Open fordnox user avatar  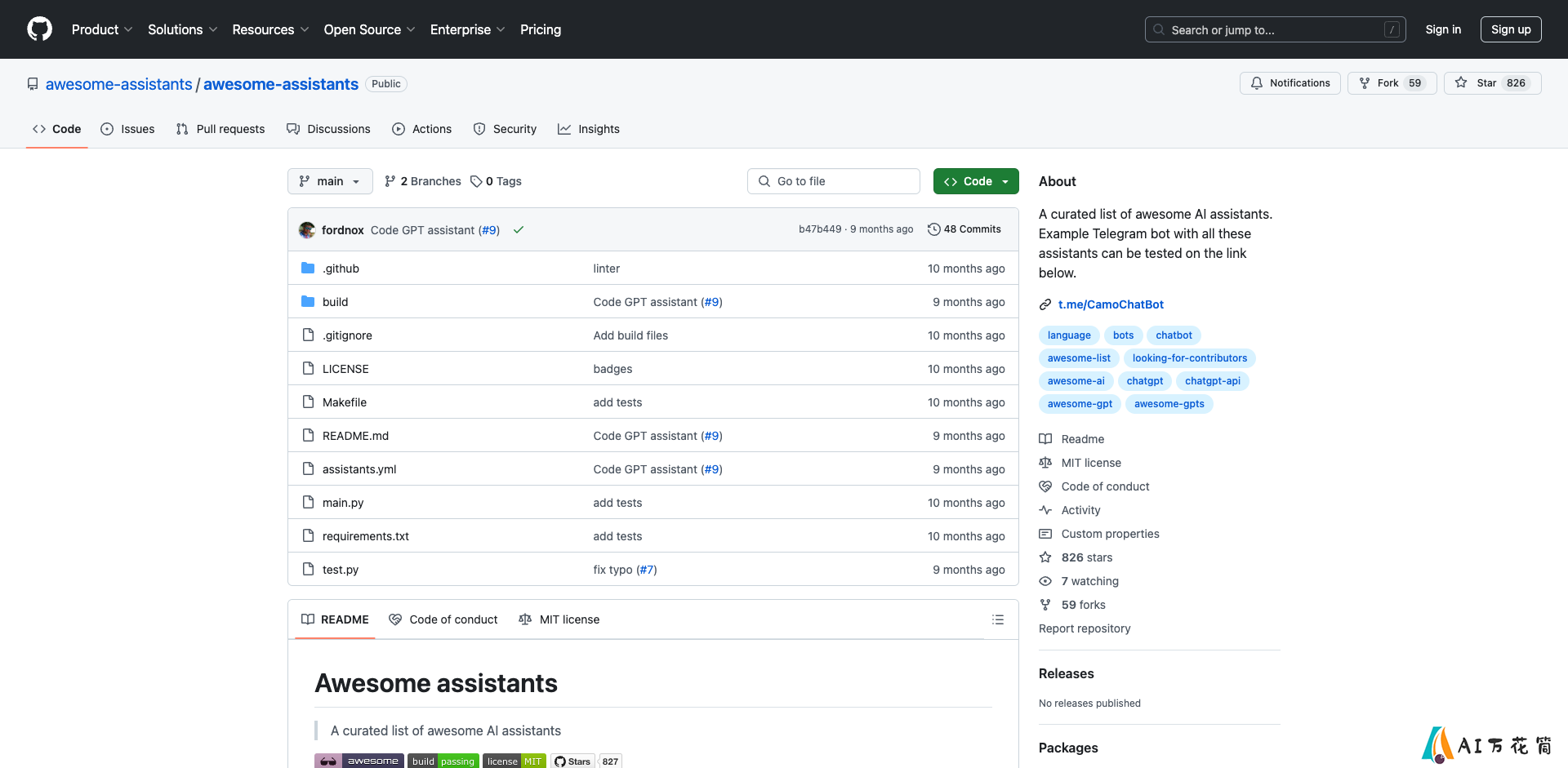(x=307, y=230)
